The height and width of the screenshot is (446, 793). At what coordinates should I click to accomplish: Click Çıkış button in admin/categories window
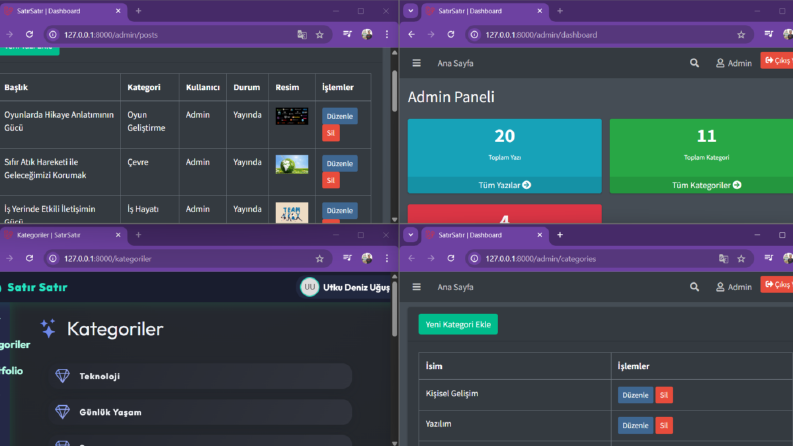(x=777, y=285)
